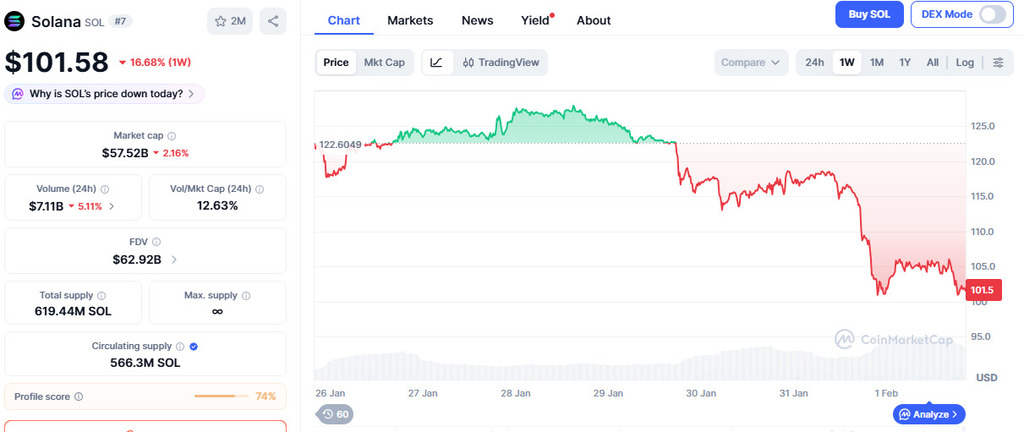Image resolution: width=1024 pixels, height=432 pixels.
Task: Enable Log scale on chart
Action: pyautogui.click(x=964, y=62)
